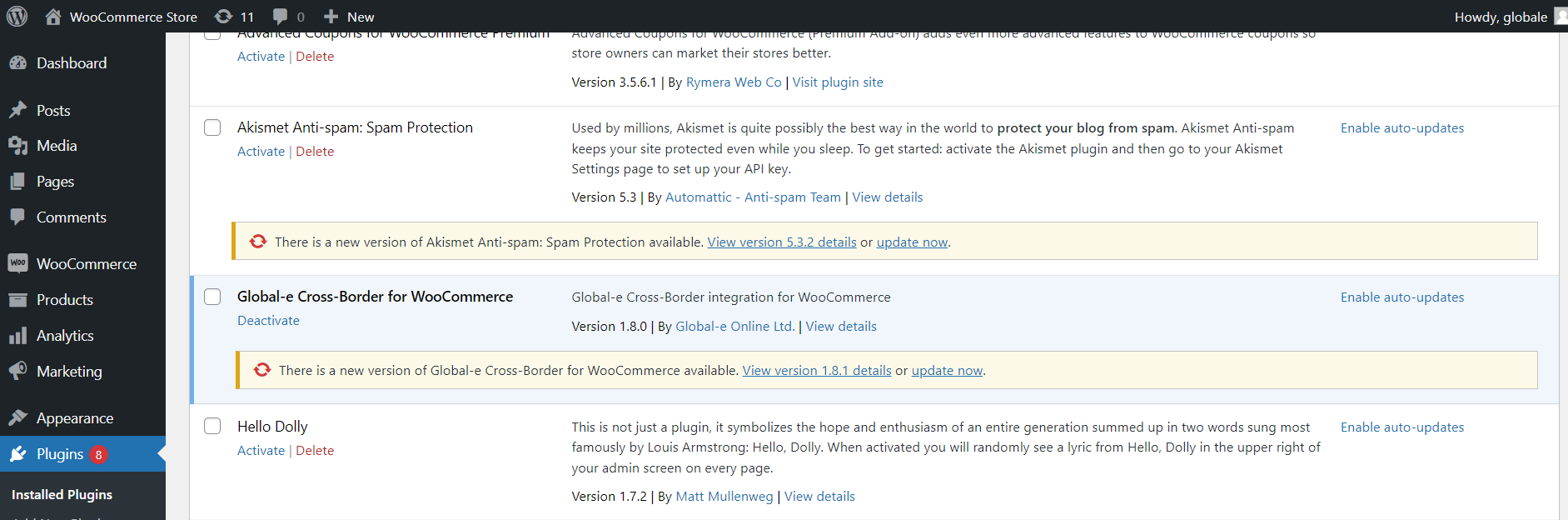The image size is (1568, 520).
Task: Open the WordPress logo menu
Action: (x=17, y=17)
